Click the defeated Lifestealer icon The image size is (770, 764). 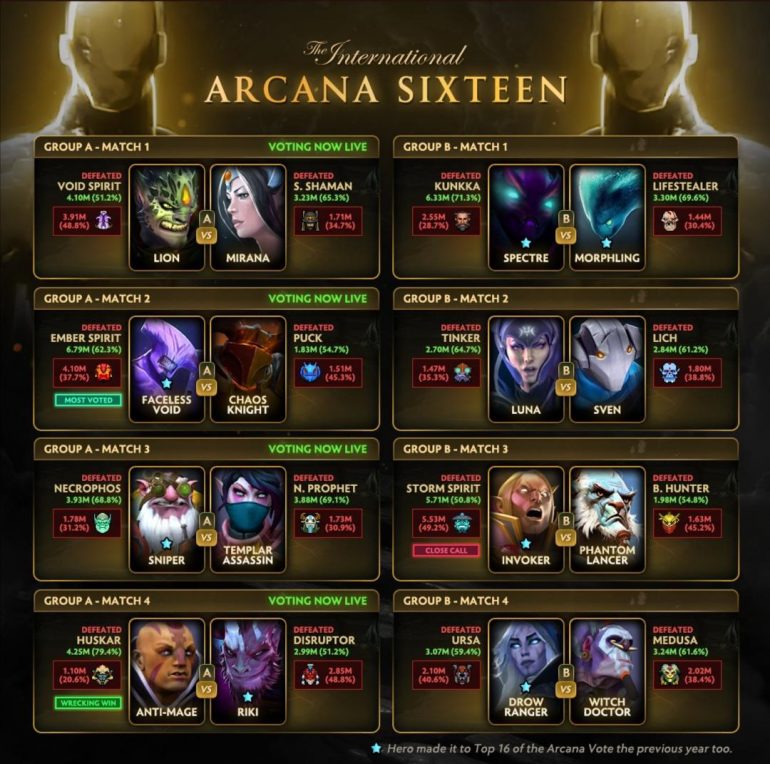[670, 221]
